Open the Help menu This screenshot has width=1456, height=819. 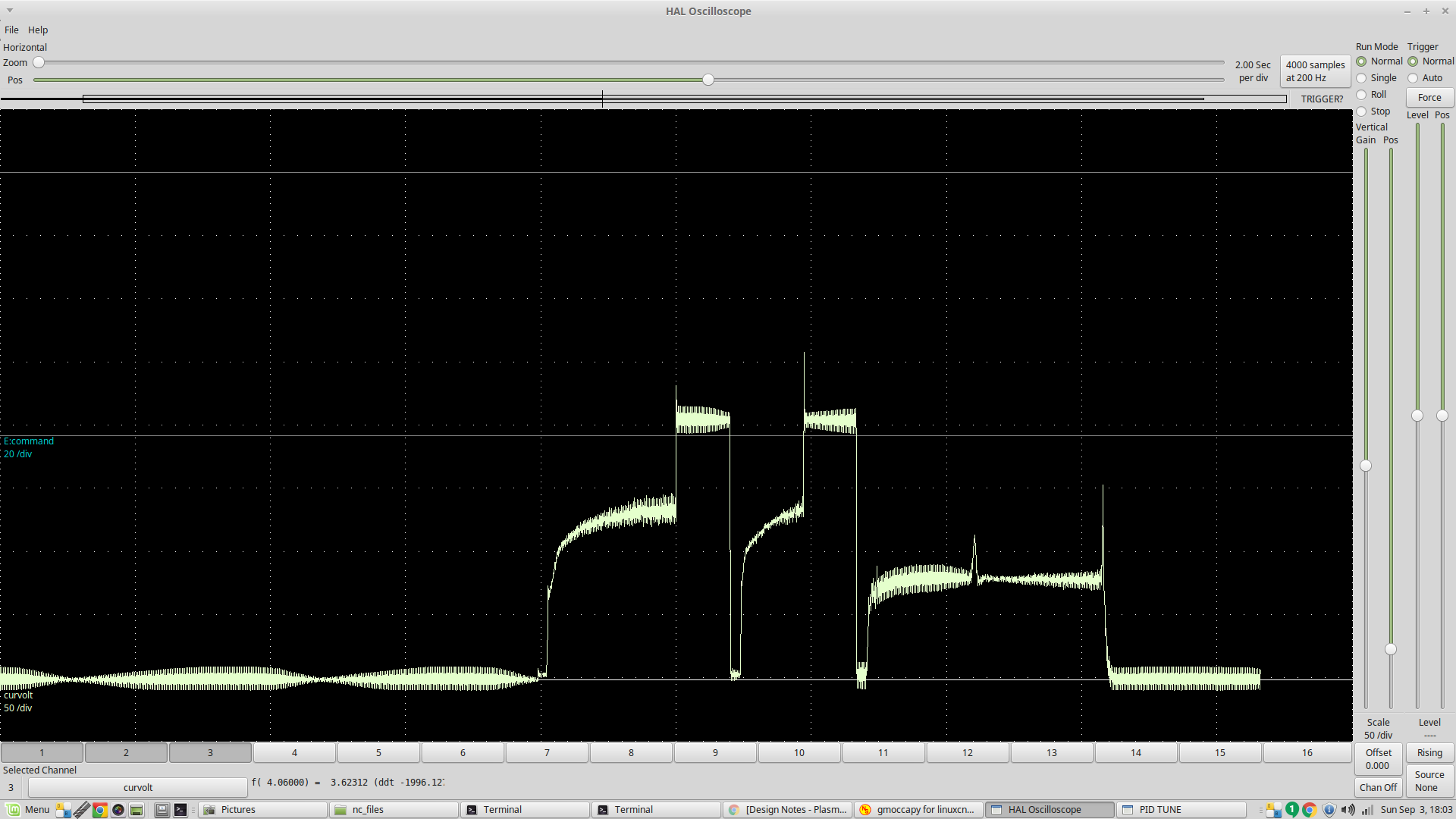(38, 30)
